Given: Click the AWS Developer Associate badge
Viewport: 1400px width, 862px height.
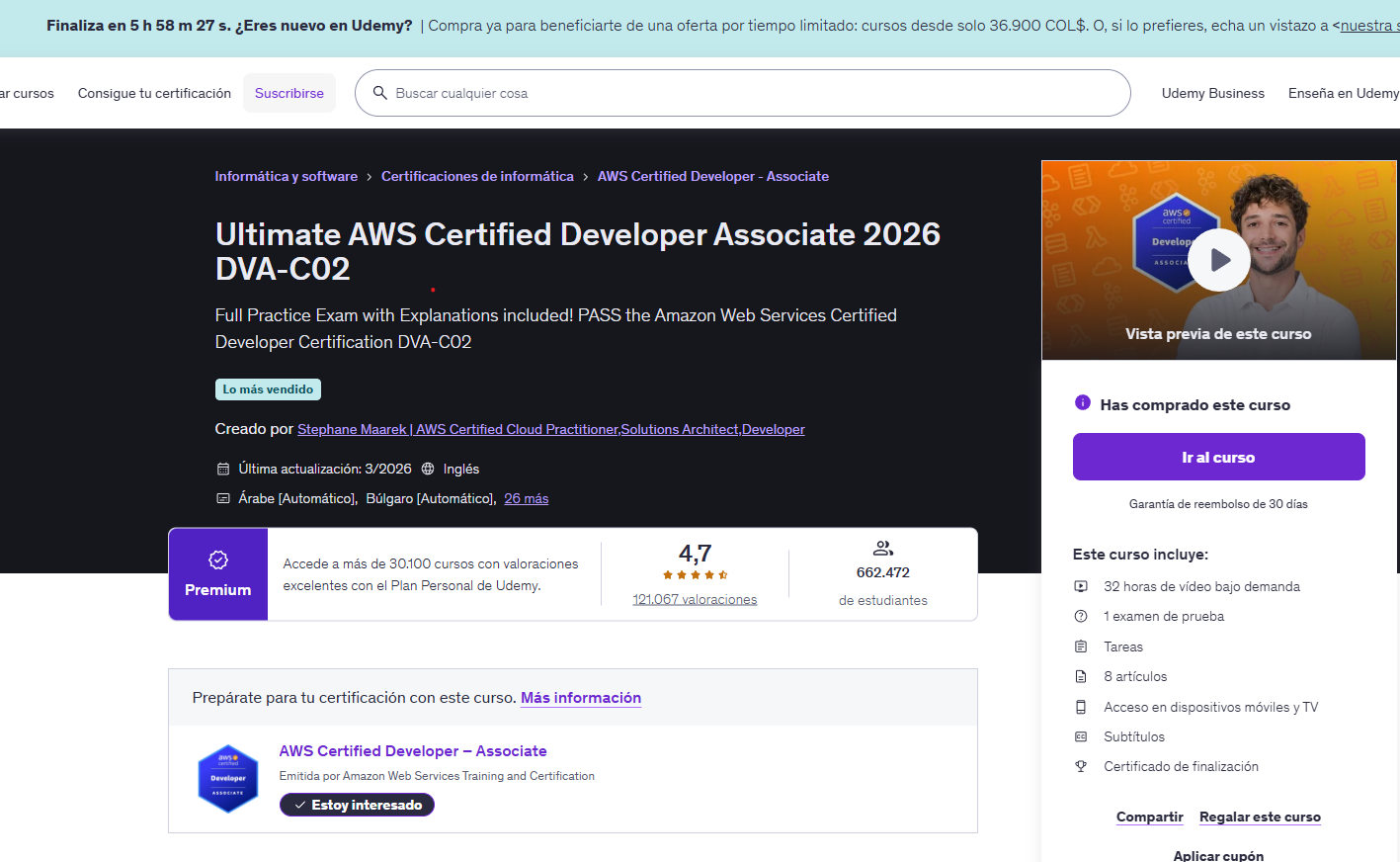Looking at the screenshot, I should click(x=228, y=779).
